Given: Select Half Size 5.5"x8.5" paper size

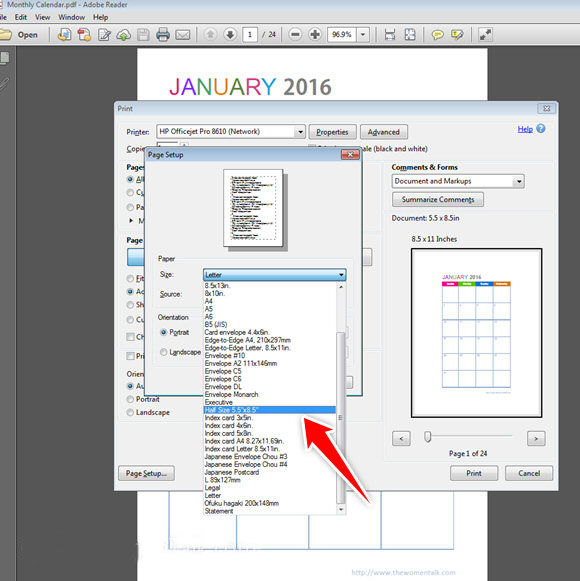Looking at the screenshot, I should [269, 410].
